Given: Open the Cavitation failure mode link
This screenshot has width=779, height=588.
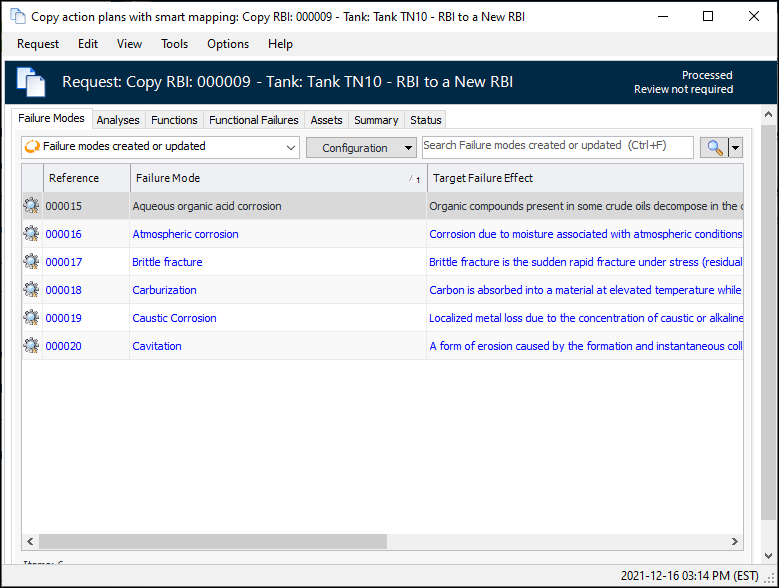Looking at the screenshot, I should click(157, 346).
